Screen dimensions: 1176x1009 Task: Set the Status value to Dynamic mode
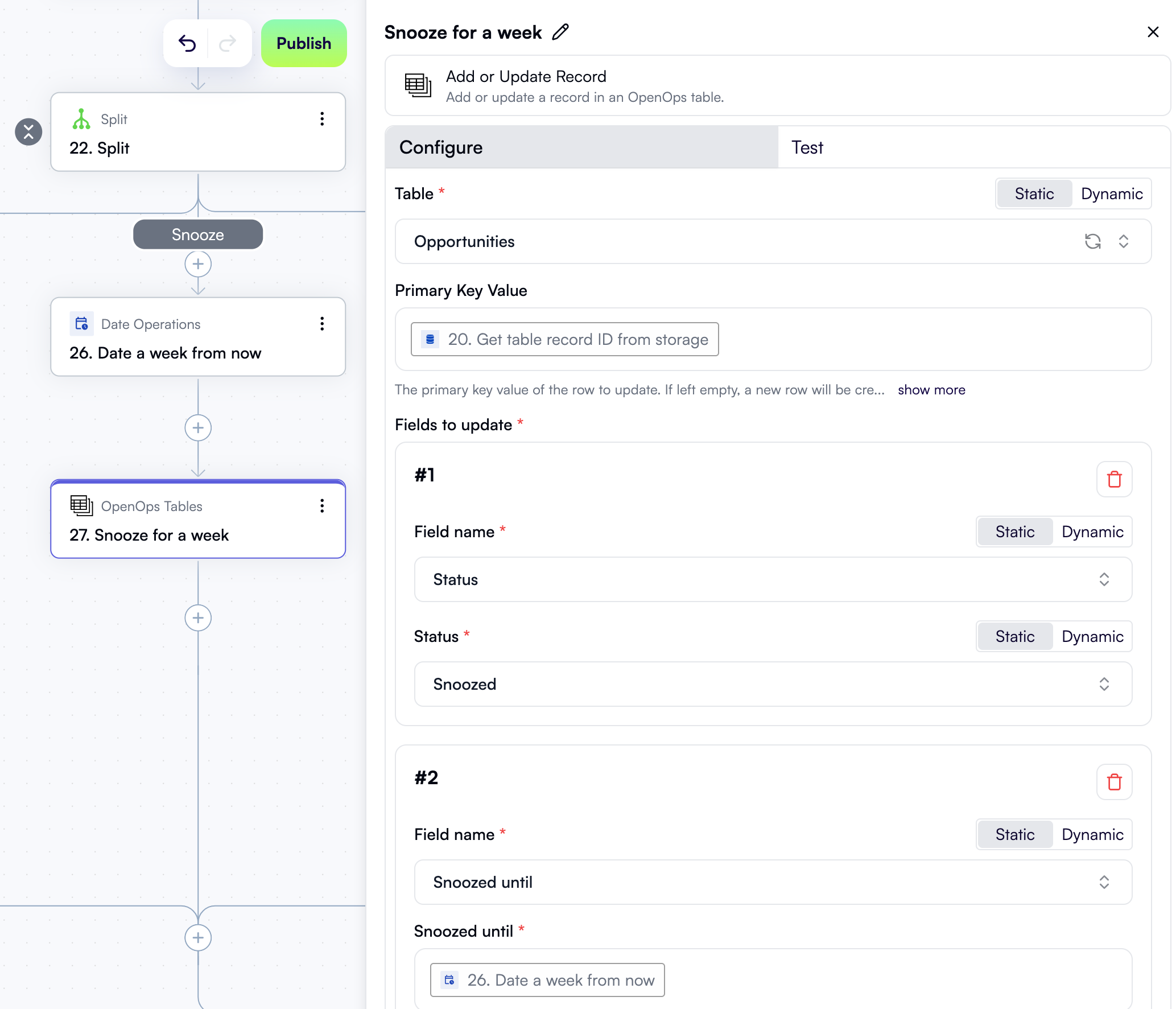tap(1092, 636)
